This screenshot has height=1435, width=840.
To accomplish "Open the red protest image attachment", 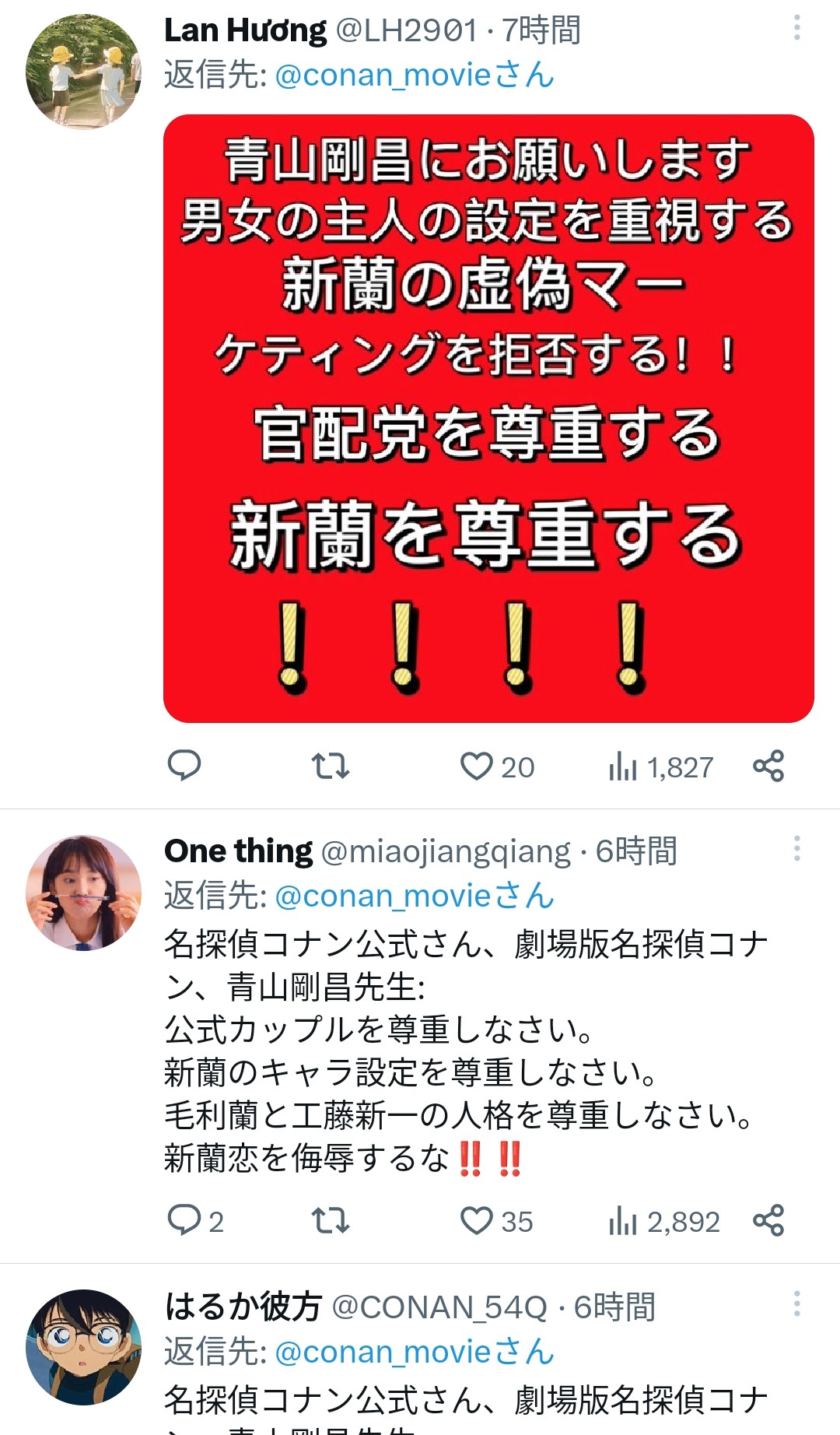I will click(488, 419).
